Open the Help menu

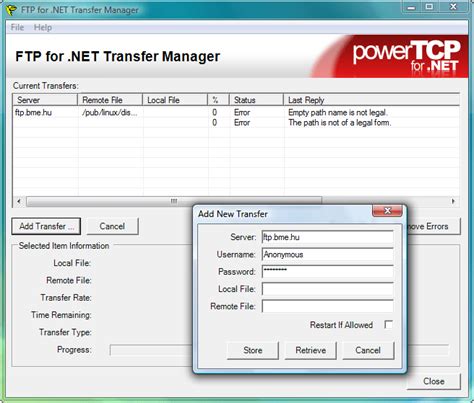(43, 27)
